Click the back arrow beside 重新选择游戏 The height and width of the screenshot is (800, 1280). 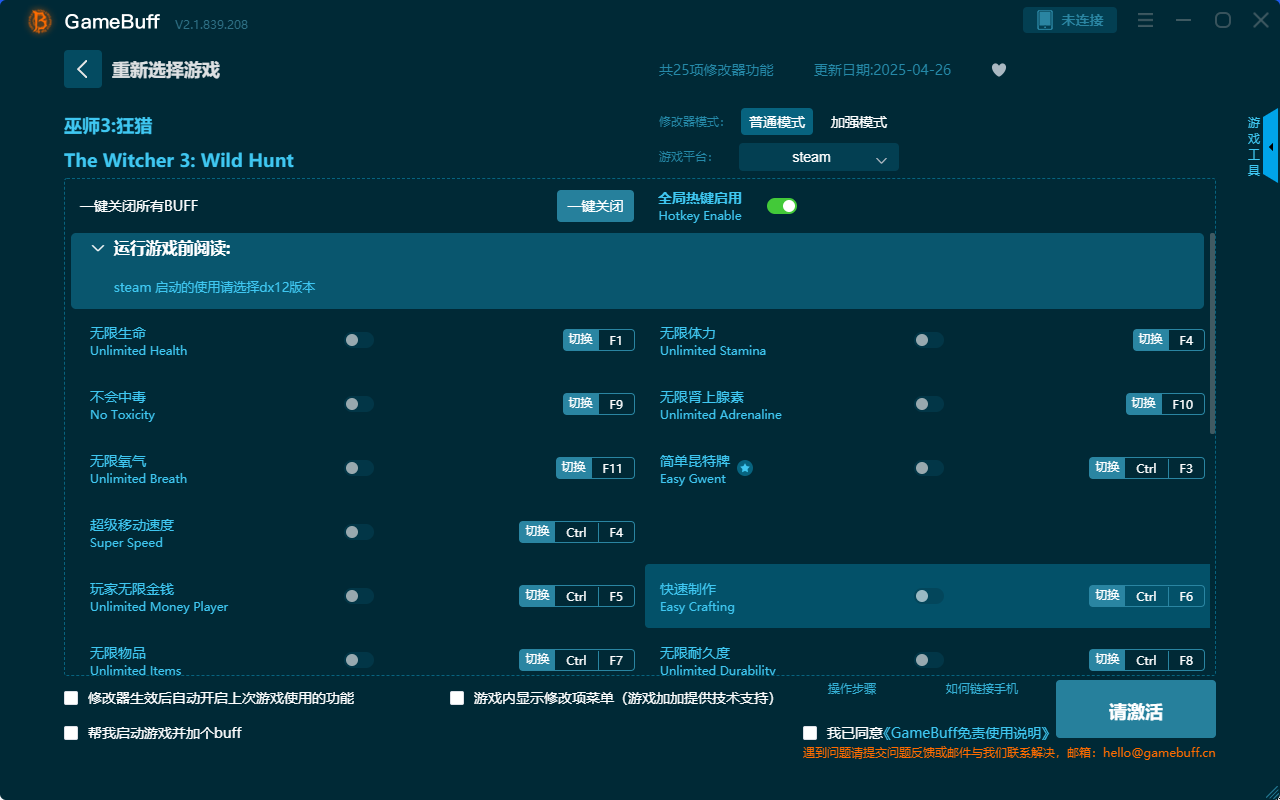pos(83,69)
